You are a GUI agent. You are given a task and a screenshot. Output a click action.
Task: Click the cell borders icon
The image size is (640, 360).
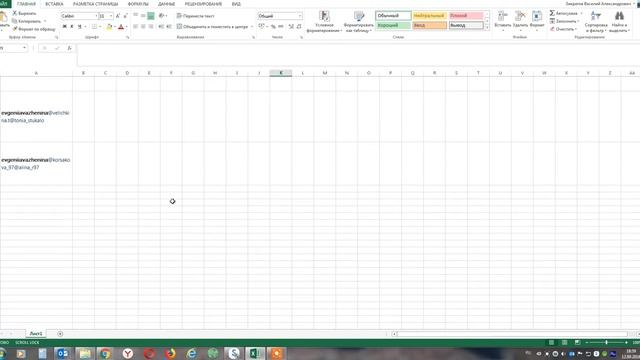point(94,27)
